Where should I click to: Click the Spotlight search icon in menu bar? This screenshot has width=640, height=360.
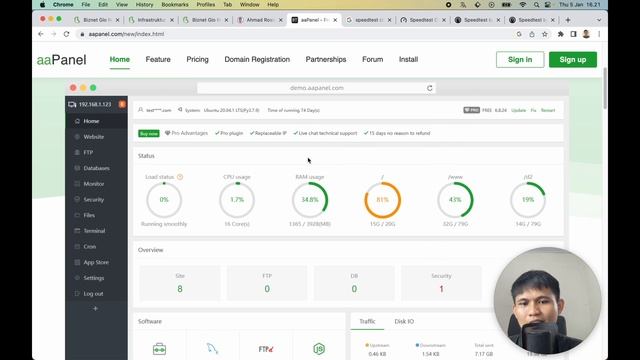536,4
